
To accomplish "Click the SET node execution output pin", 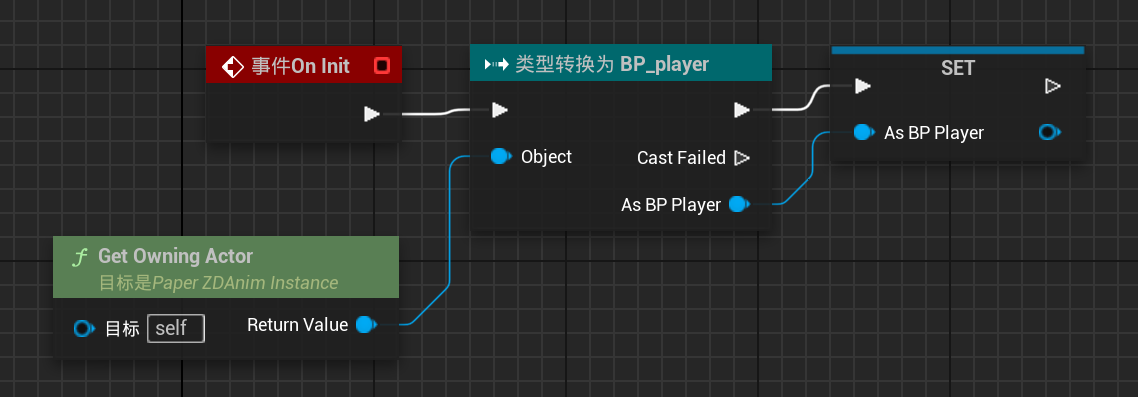I will [x=1052, y=86].
